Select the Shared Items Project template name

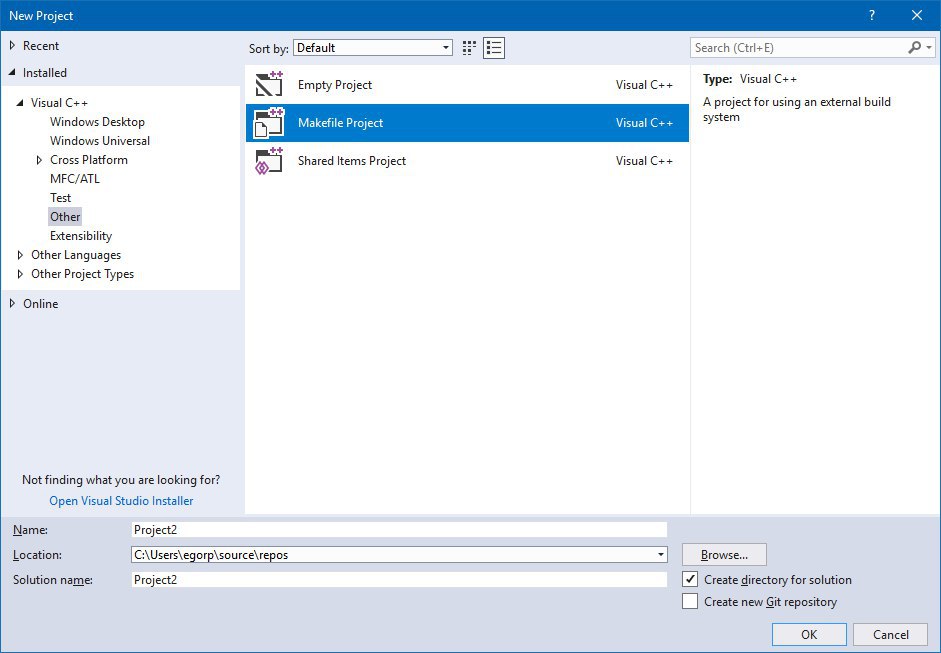[352, 161]
